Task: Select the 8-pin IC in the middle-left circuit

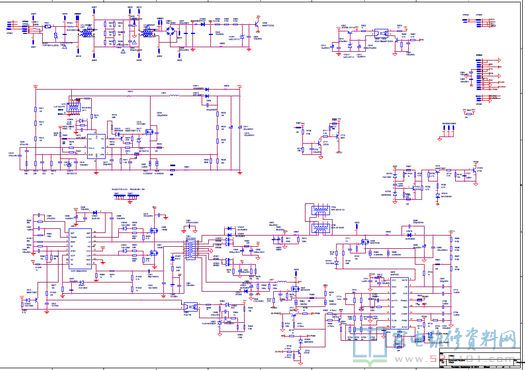Action: coord(96,146)
